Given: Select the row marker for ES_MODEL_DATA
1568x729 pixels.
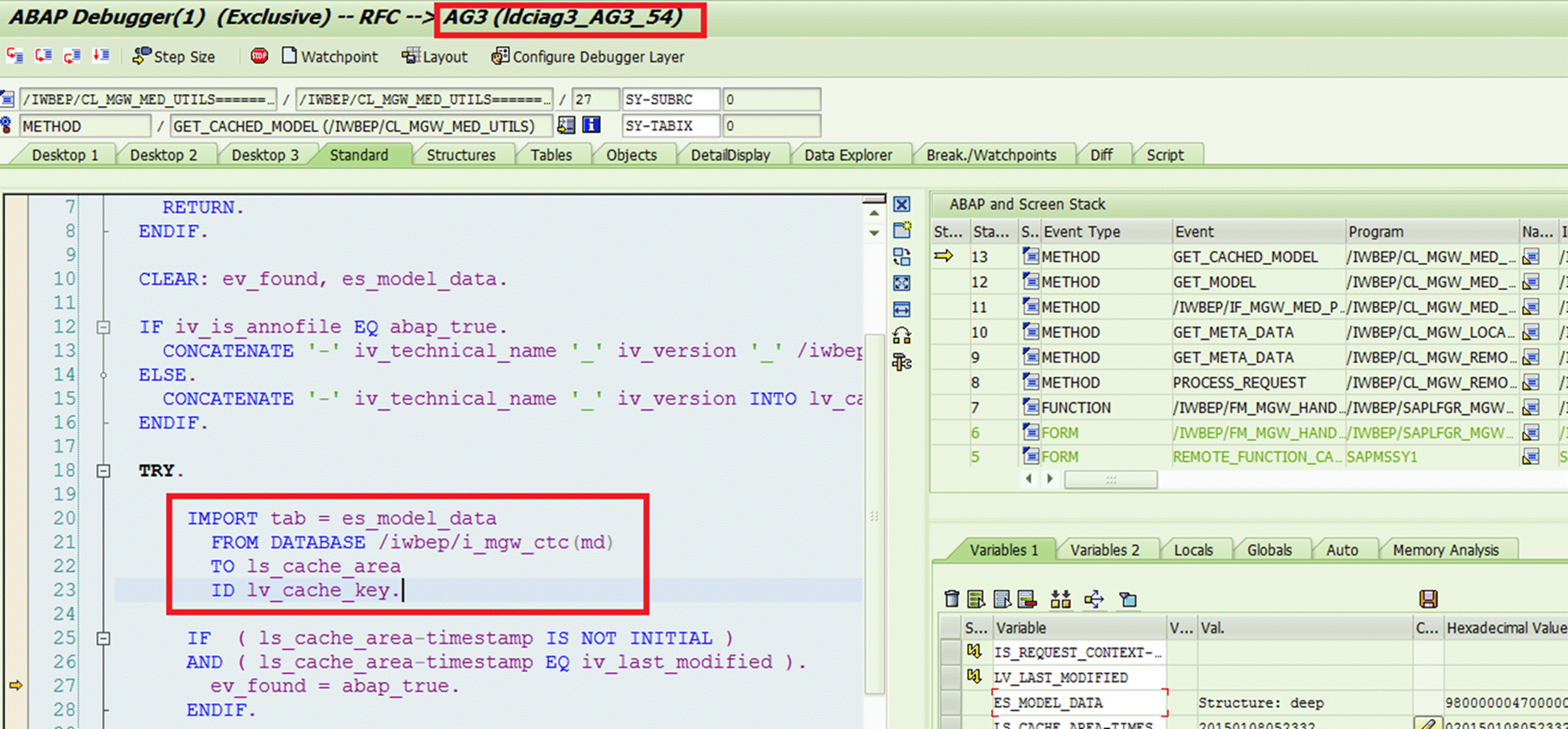Looking at the screenshot, I should (950, 702).
